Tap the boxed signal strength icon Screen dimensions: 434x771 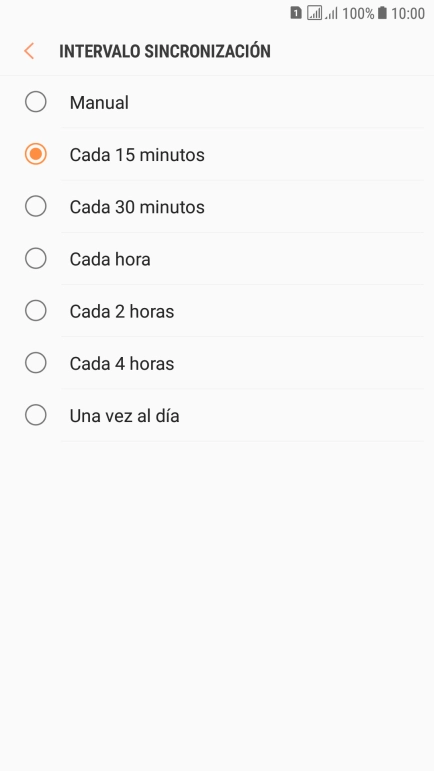[x=315, y=13]
